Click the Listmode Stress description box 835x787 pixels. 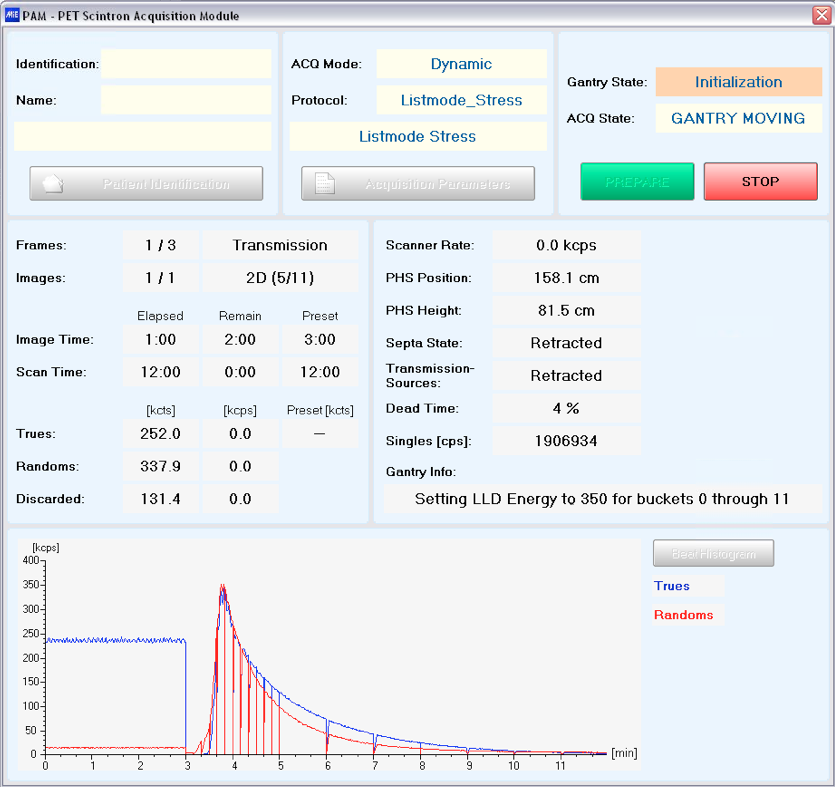click(418, 136)
